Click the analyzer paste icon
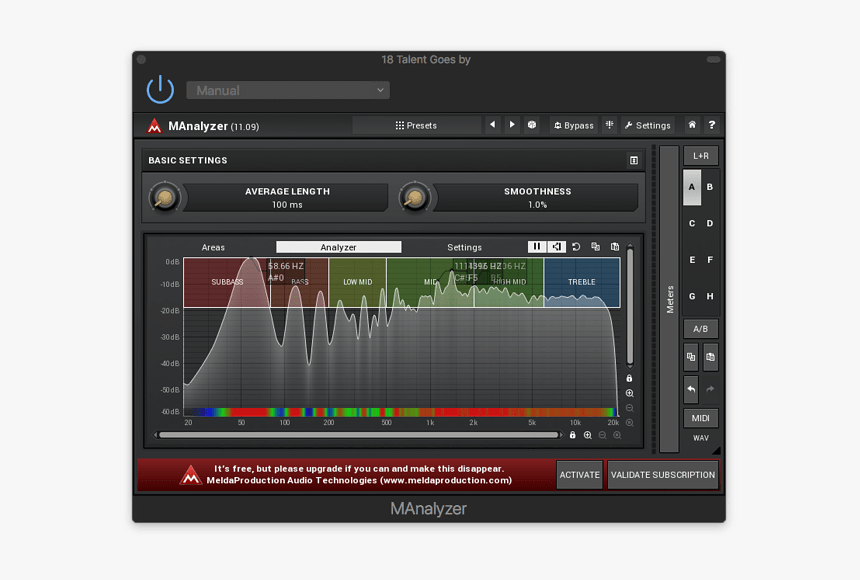Image resolution: width=860 pixels, height=580 pixels. pos(615,247)
